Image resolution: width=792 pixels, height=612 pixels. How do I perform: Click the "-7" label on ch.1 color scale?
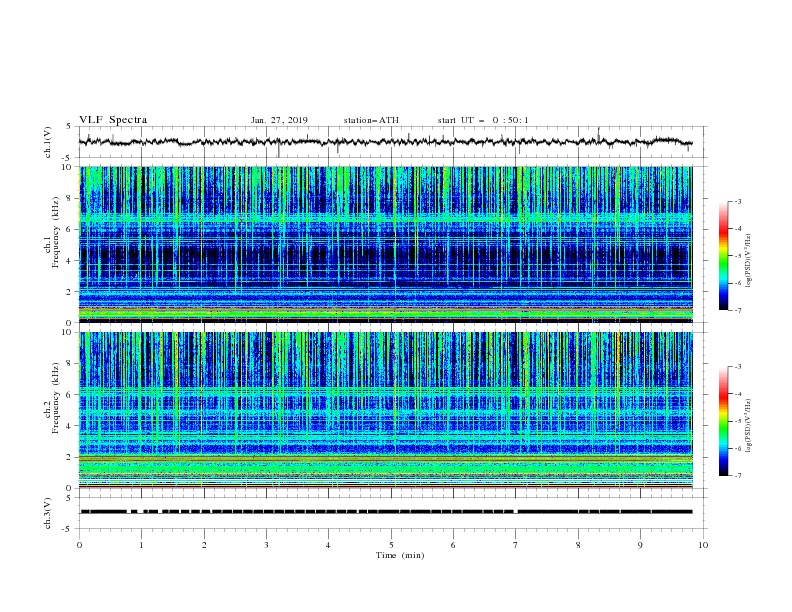tap(738, 310)
